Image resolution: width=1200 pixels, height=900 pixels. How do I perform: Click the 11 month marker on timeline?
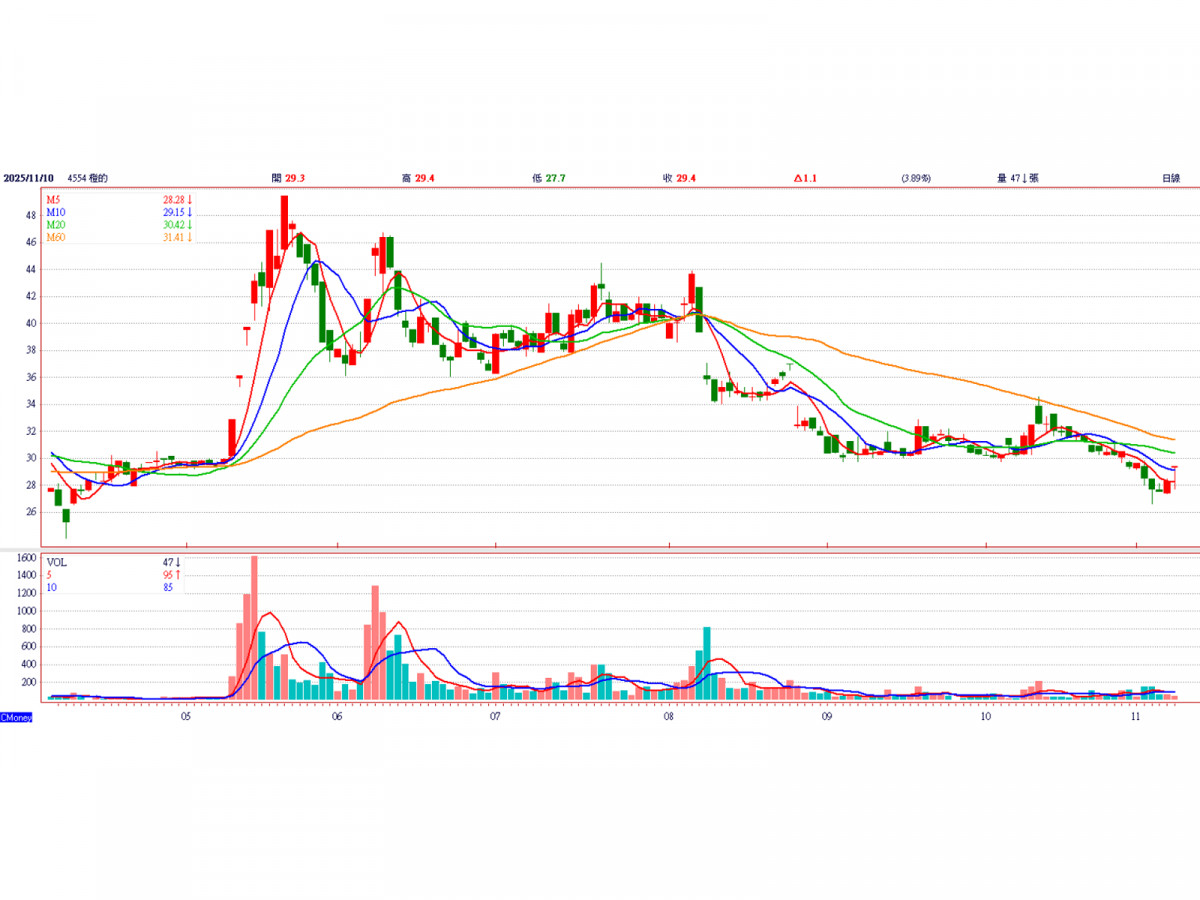(1136, 717)
